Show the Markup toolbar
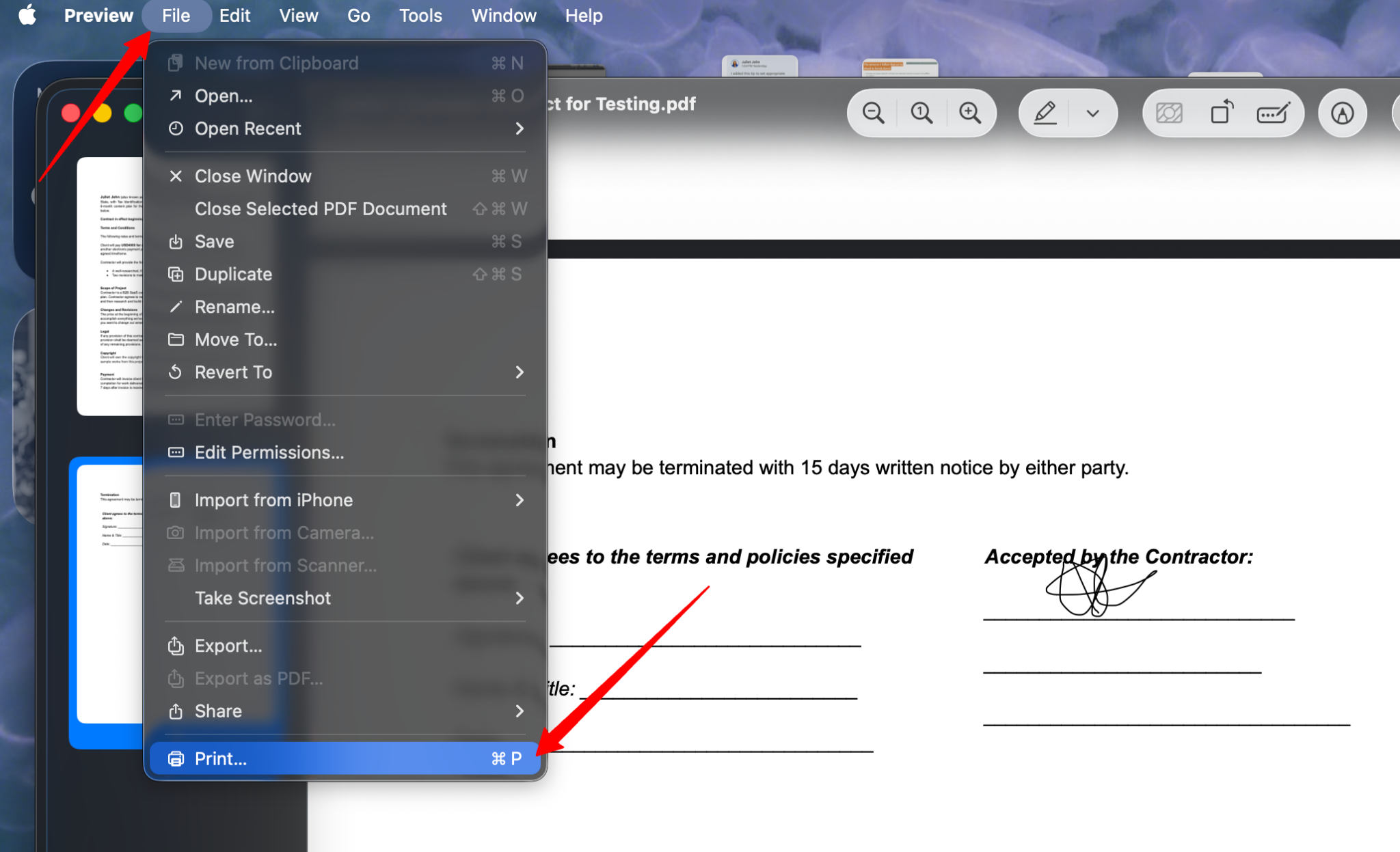The height and width of the screenshot is (852, 1400). click(1343, 113)
